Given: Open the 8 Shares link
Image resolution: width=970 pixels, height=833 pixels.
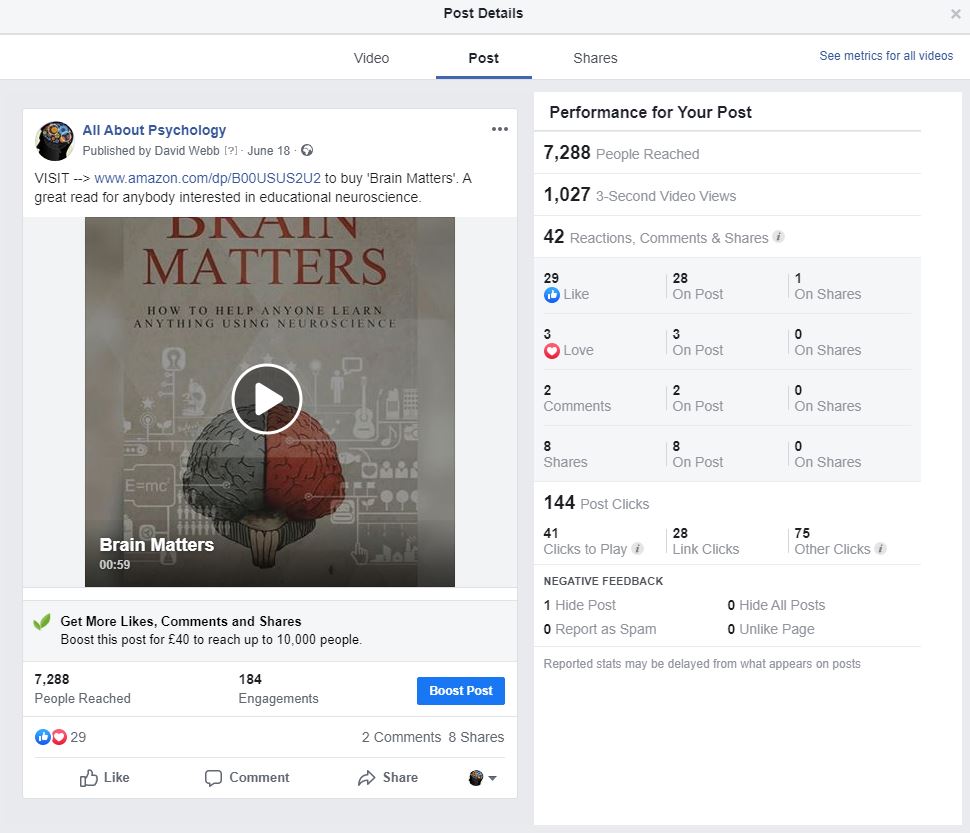Looking at the screenshot, I should pyautogui.click(x=476, y=737).
